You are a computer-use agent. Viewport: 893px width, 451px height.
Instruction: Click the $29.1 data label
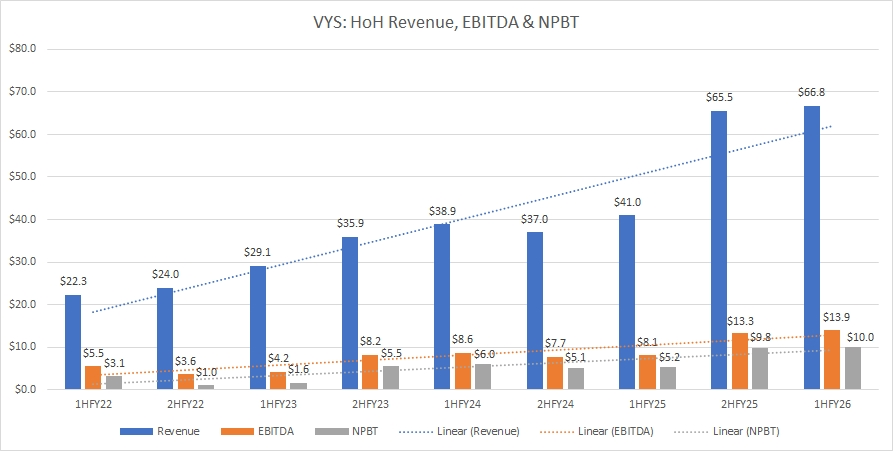tap(257, 254)
